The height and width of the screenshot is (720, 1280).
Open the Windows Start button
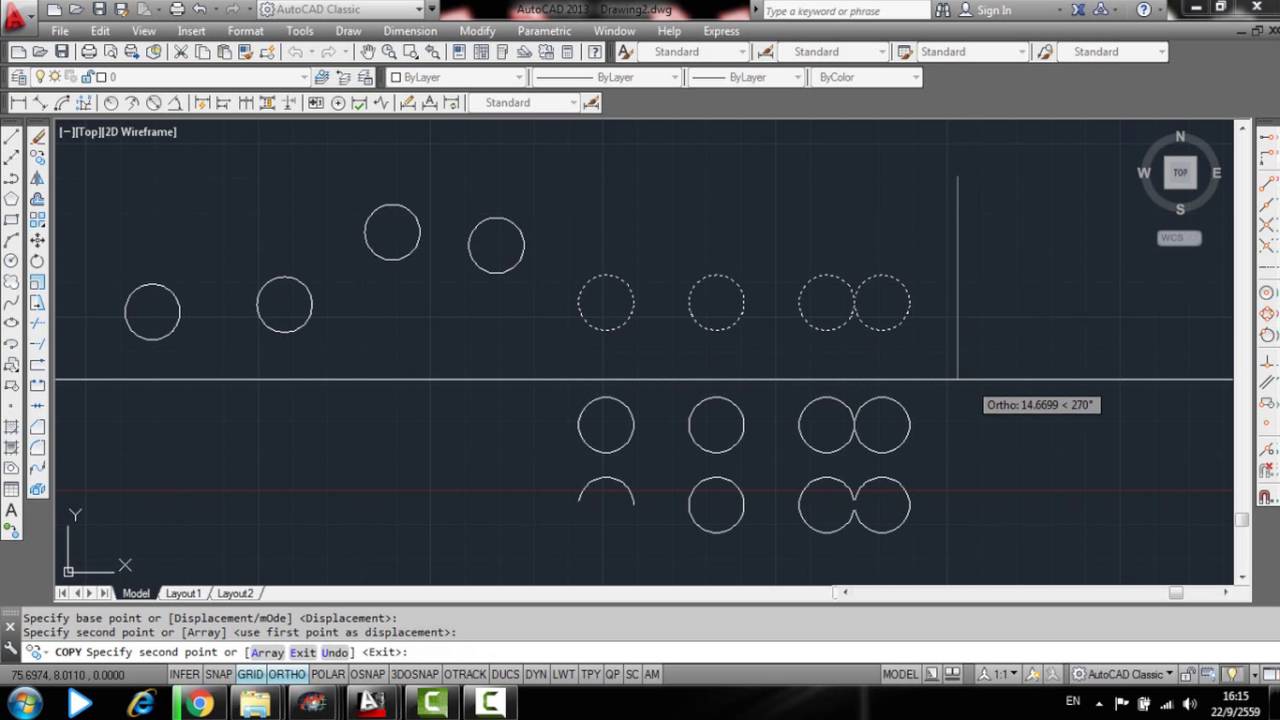tap(24, 703)
